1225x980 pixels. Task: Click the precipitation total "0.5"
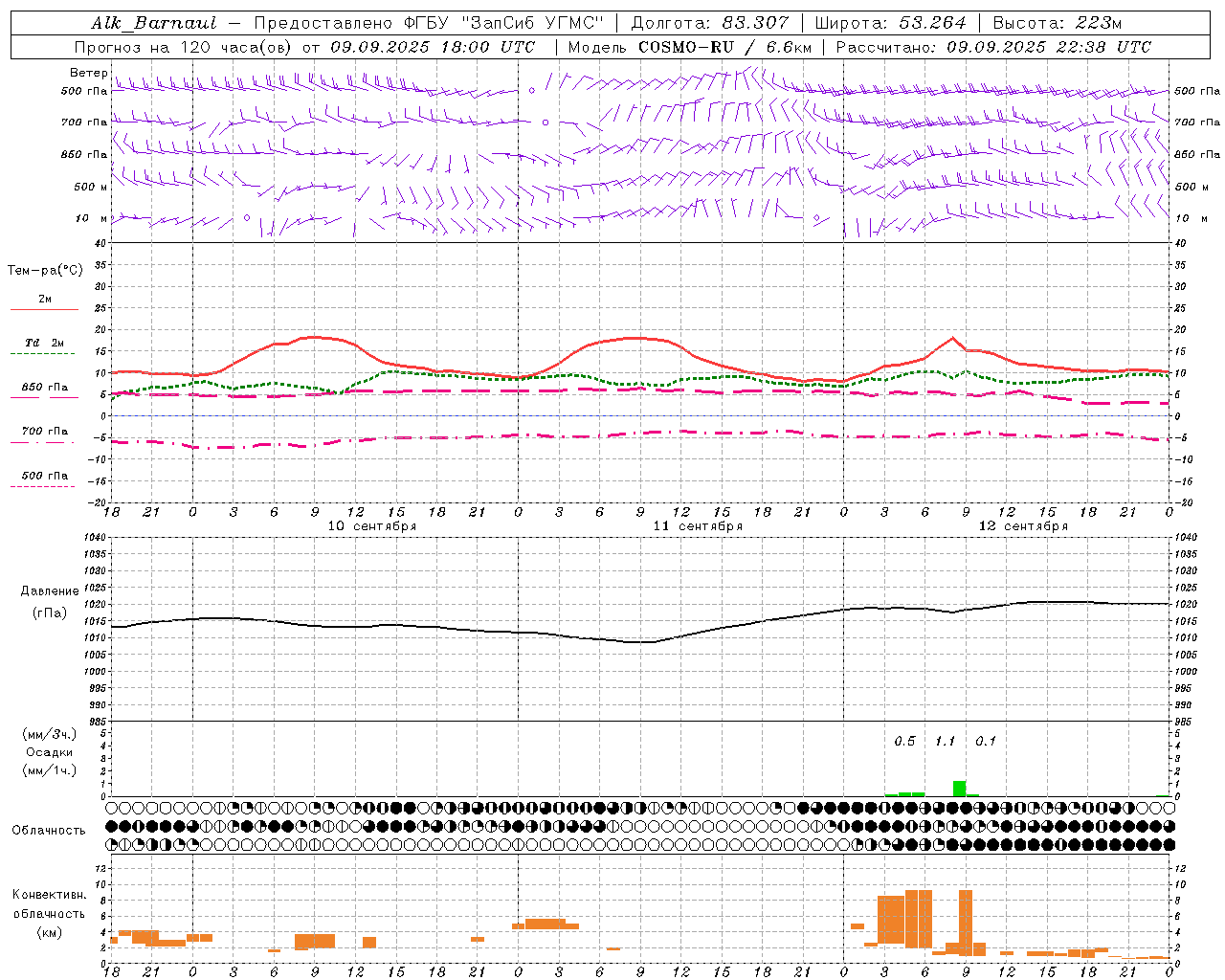pyautogui.click(x=904, y=742)
